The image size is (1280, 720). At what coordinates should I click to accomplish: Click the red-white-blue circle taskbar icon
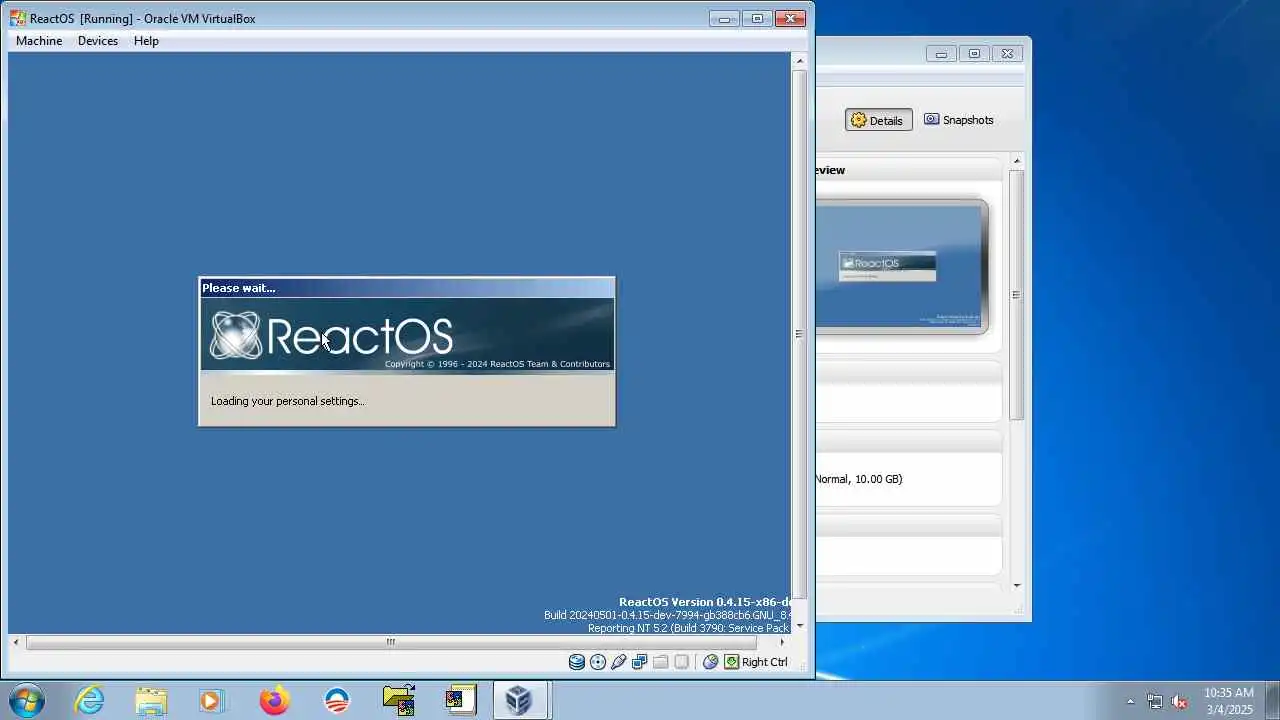click(x=337, y=700)
